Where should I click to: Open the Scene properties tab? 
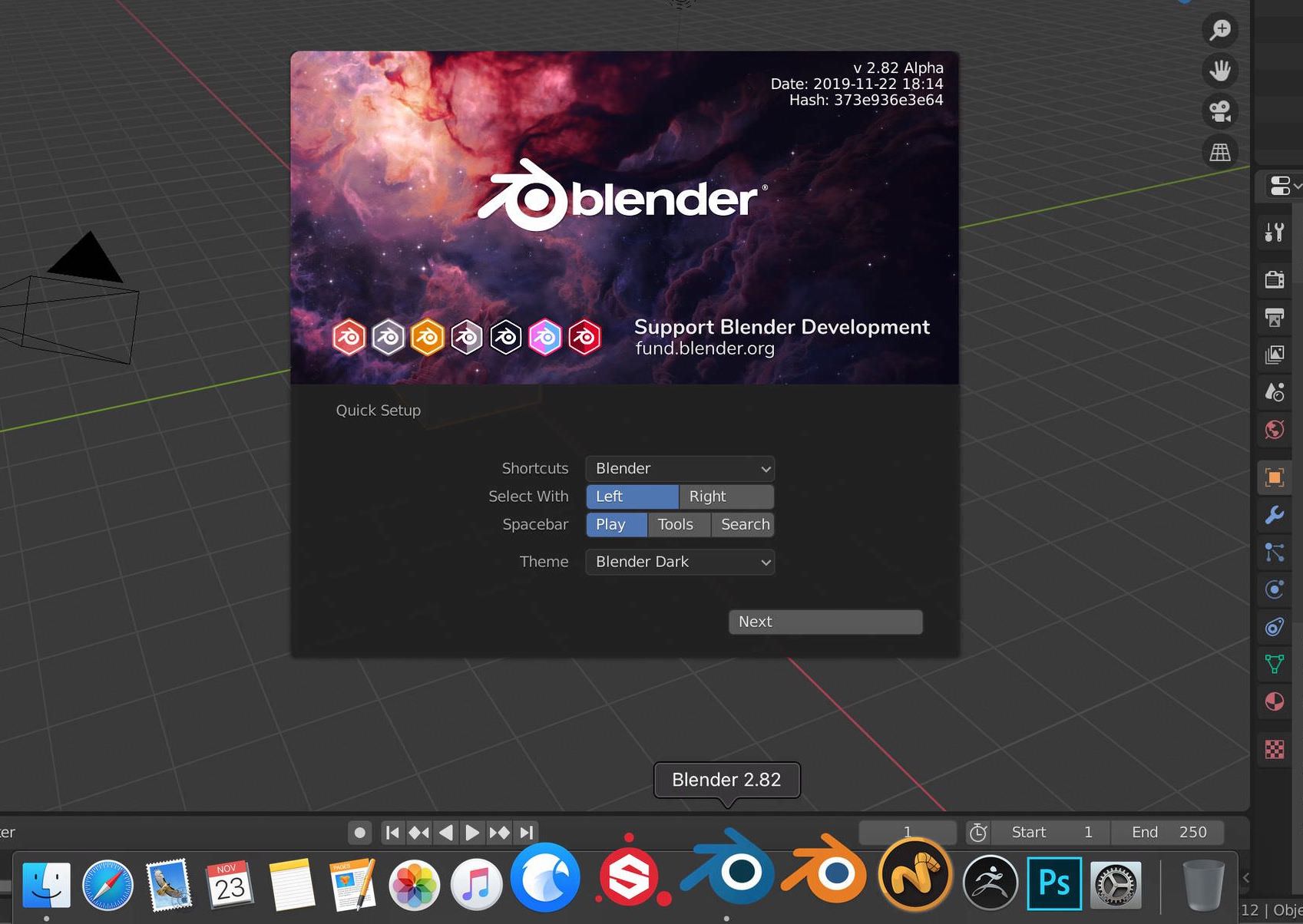pos(1275,392)
